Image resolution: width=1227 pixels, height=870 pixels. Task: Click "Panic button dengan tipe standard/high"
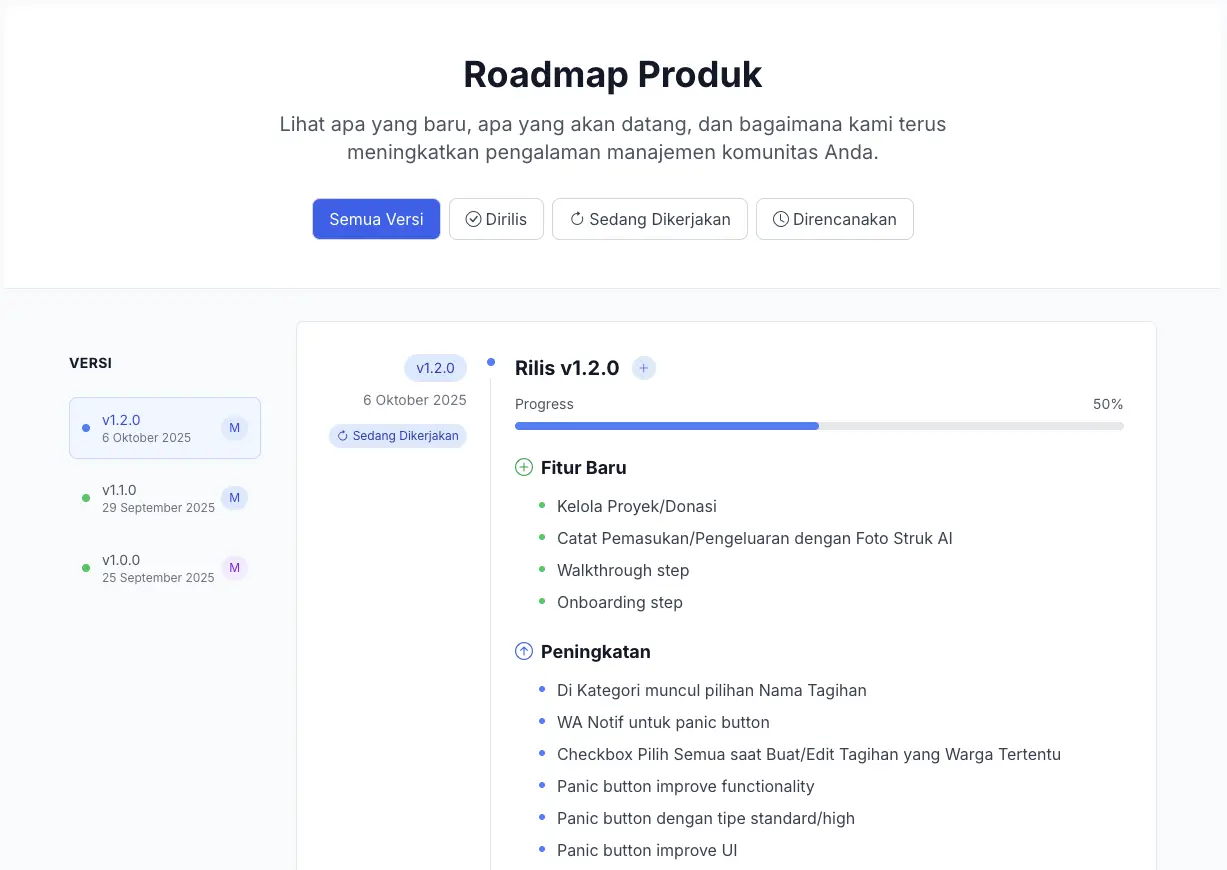[x=706, y=818]
